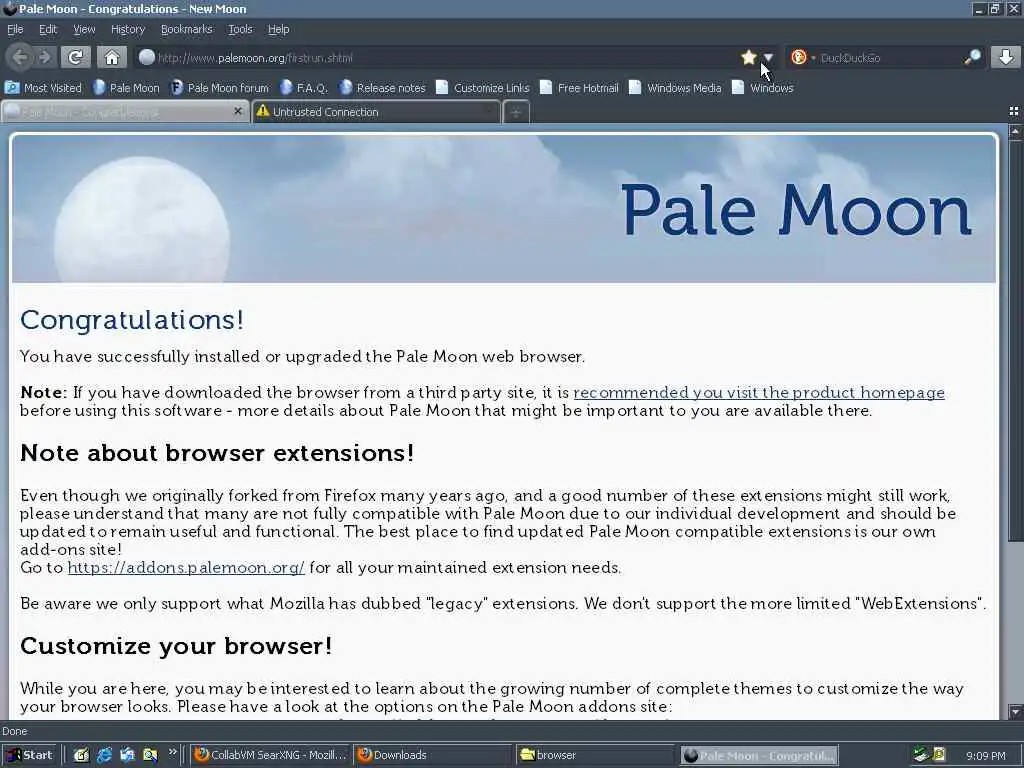
Task: Open the Release notes bookmark
Action: coord(383,88)
